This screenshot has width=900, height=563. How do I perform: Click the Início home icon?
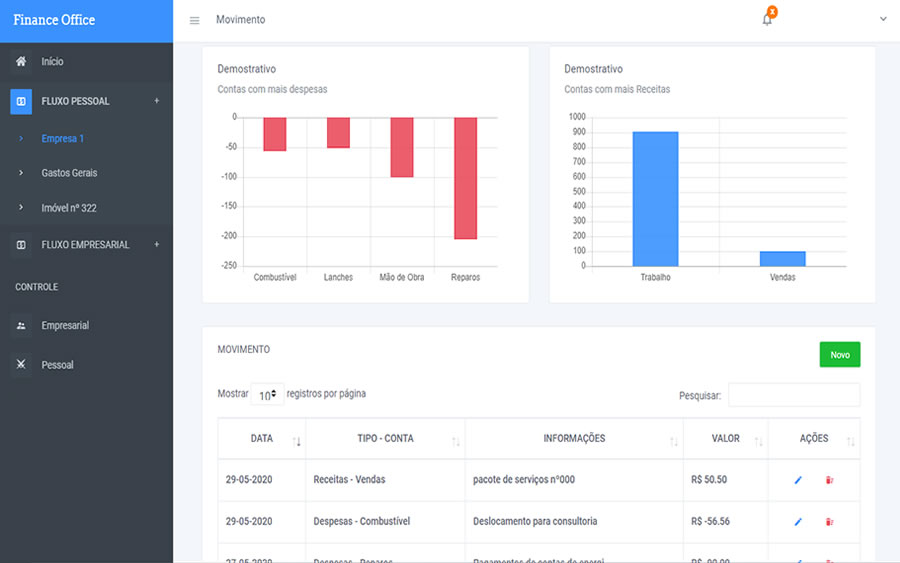click(x=22, y=62)
